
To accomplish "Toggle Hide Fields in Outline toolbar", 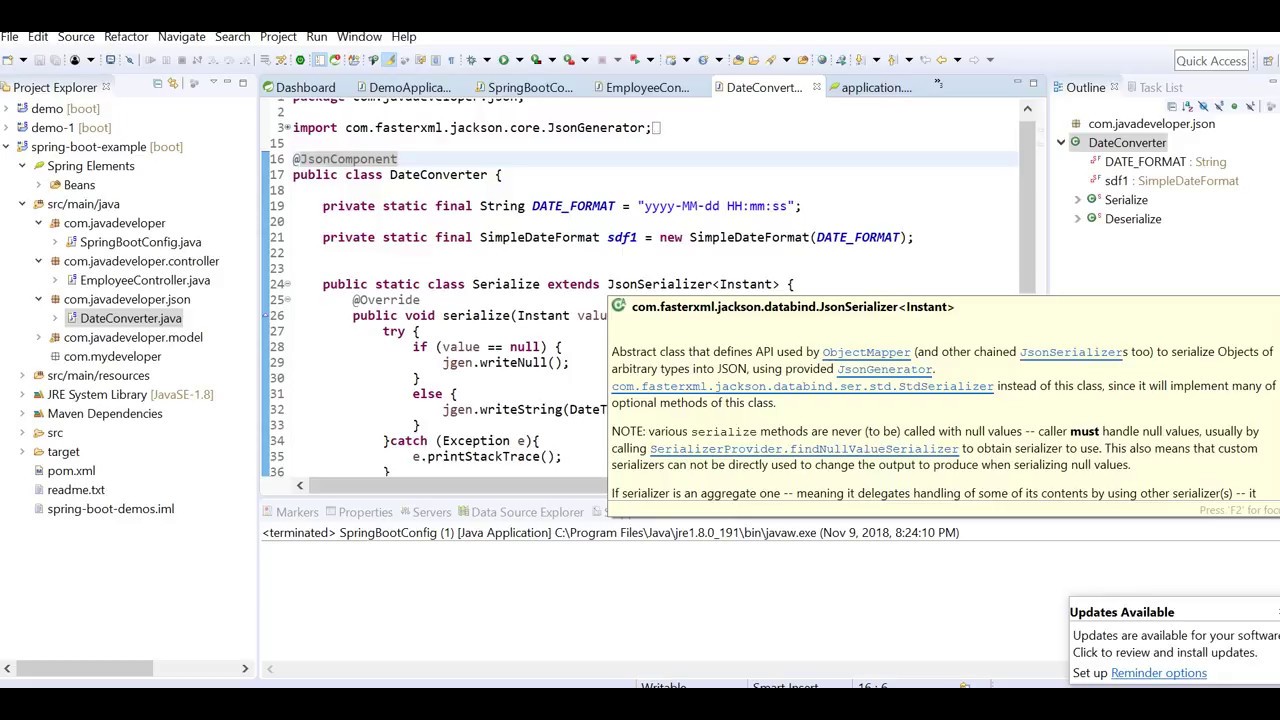I will [1203, 106].
